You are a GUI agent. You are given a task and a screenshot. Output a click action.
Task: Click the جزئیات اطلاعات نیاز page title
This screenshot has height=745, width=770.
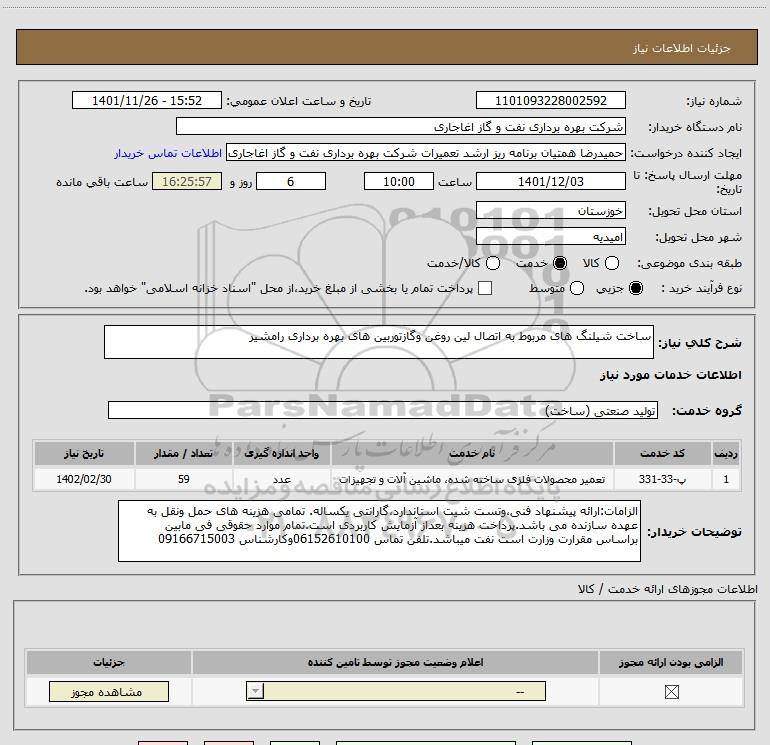(x=681, y=48)
